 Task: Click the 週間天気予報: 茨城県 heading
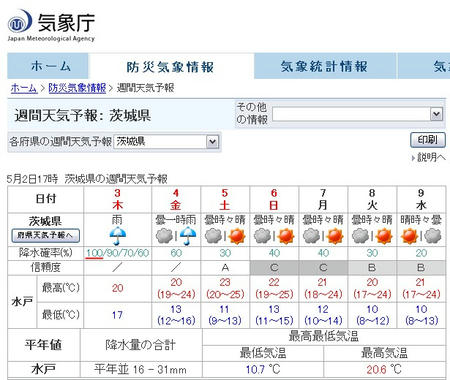(x=83, y=116)
